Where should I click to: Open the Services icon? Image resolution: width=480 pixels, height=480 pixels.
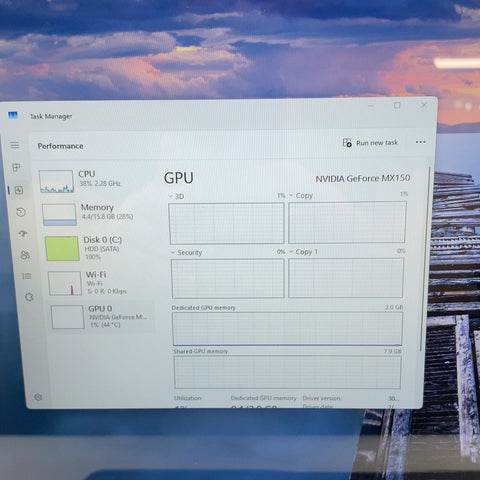[29, 297]
